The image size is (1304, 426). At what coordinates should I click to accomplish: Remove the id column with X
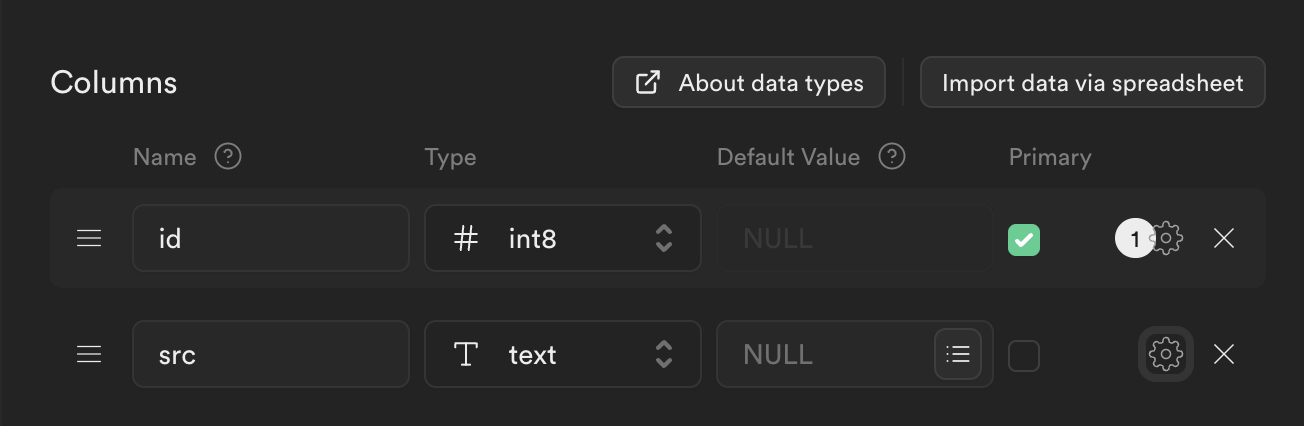click(1223, 239)
